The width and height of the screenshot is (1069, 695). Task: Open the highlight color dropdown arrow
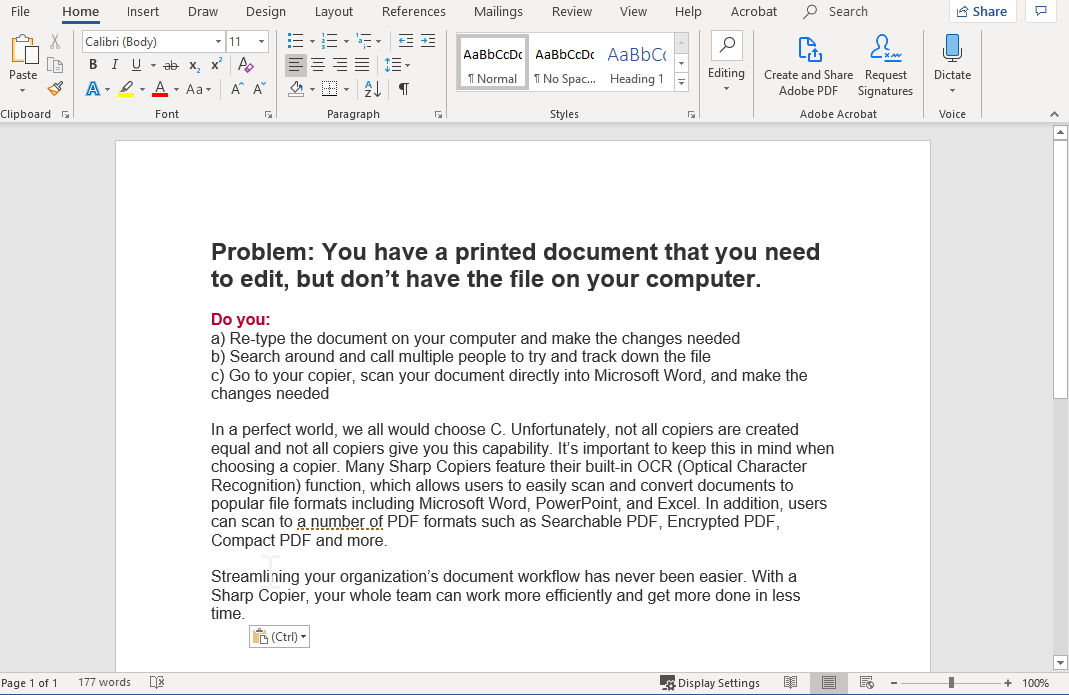click(142, 89)
